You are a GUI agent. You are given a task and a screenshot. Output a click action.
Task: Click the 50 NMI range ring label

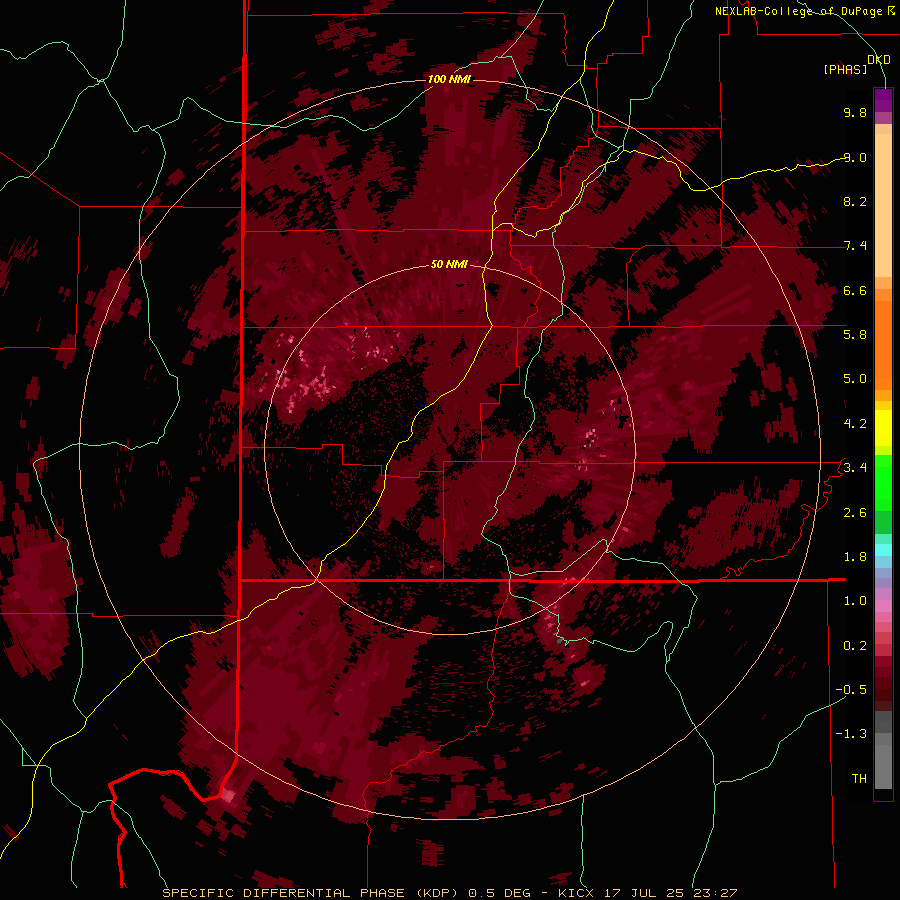449,264
